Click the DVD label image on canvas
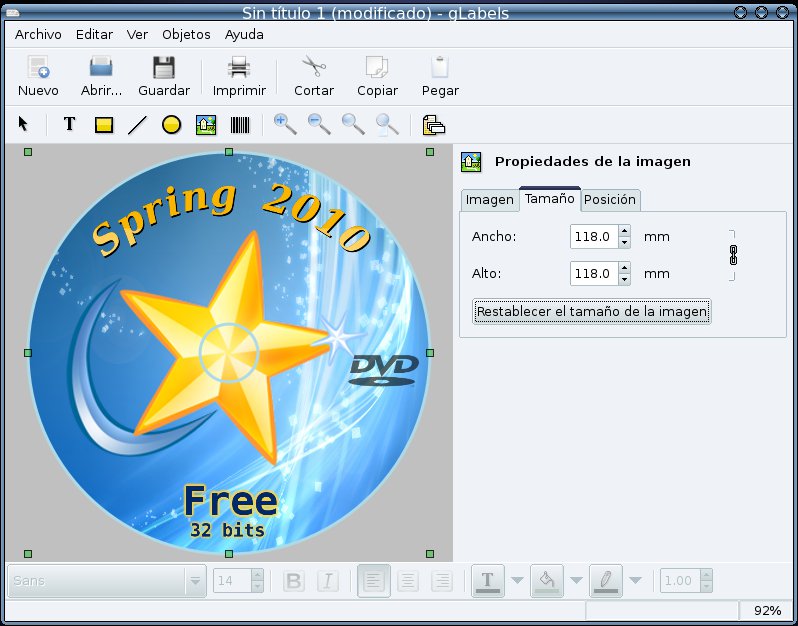The width and height of the screenshot is (798, 626). click(229, 353)
